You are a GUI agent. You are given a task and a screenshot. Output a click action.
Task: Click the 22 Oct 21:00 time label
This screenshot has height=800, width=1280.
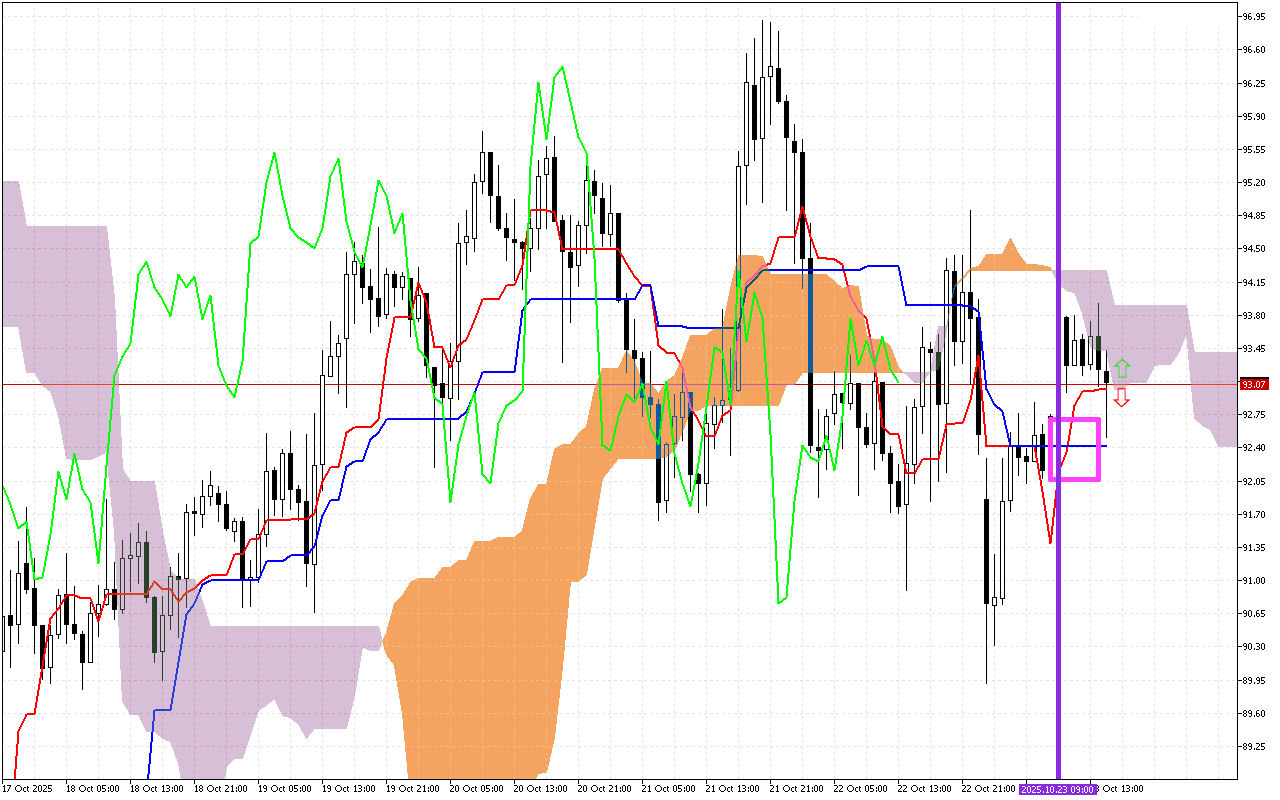987,789
